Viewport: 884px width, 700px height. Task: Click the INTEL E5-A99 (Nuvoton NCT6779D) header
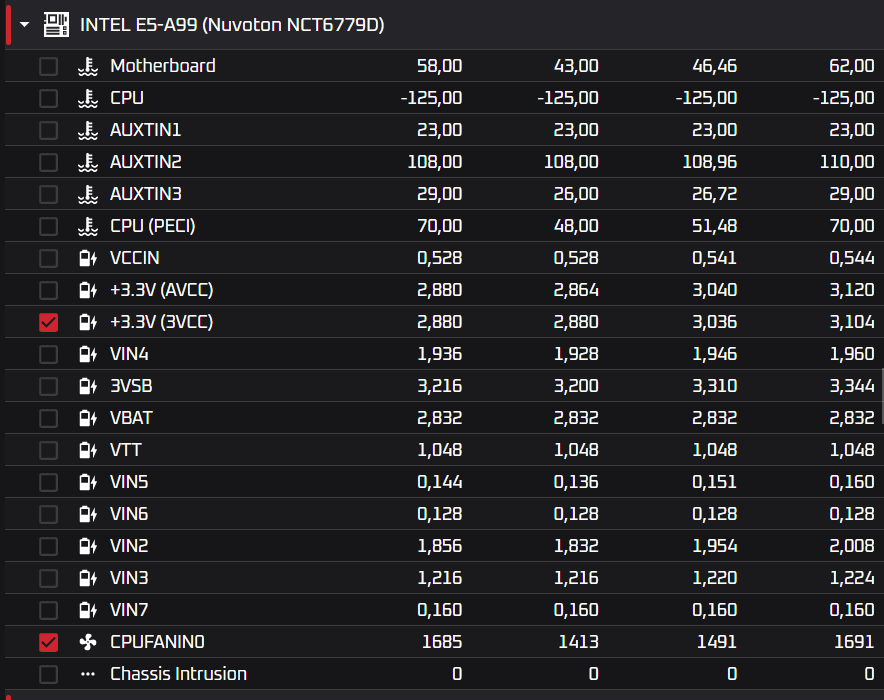[232, 25]
